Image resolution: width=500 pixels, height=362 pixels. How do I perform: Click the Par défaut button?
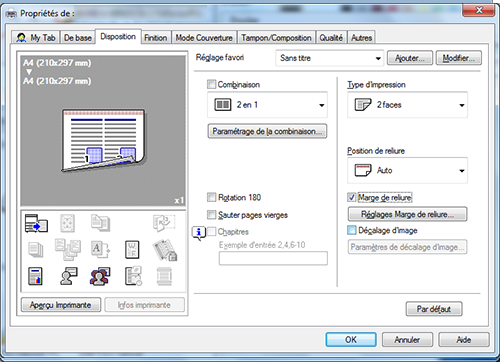(434, 309)
